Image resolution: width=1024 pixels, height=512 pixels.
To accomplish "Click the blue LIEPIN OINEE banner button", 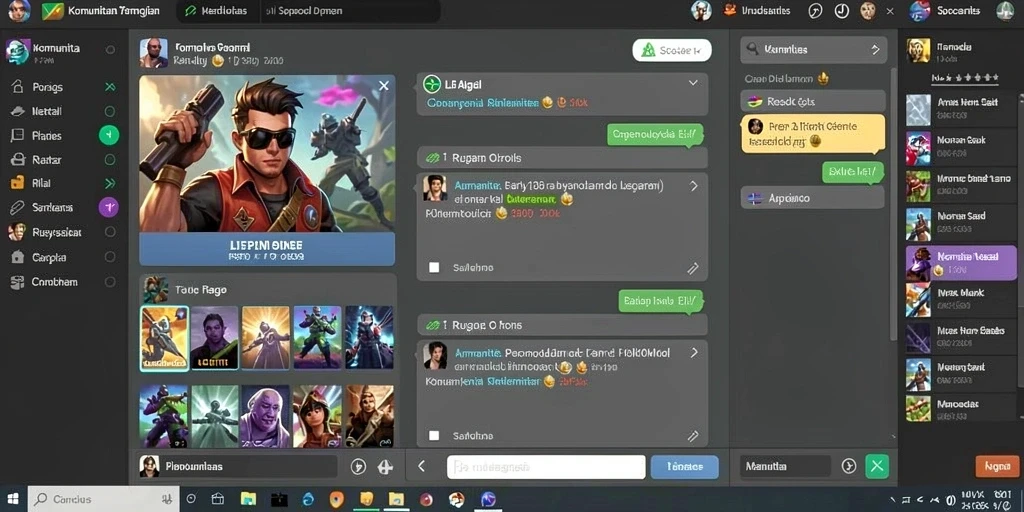I will click(267, 249).
